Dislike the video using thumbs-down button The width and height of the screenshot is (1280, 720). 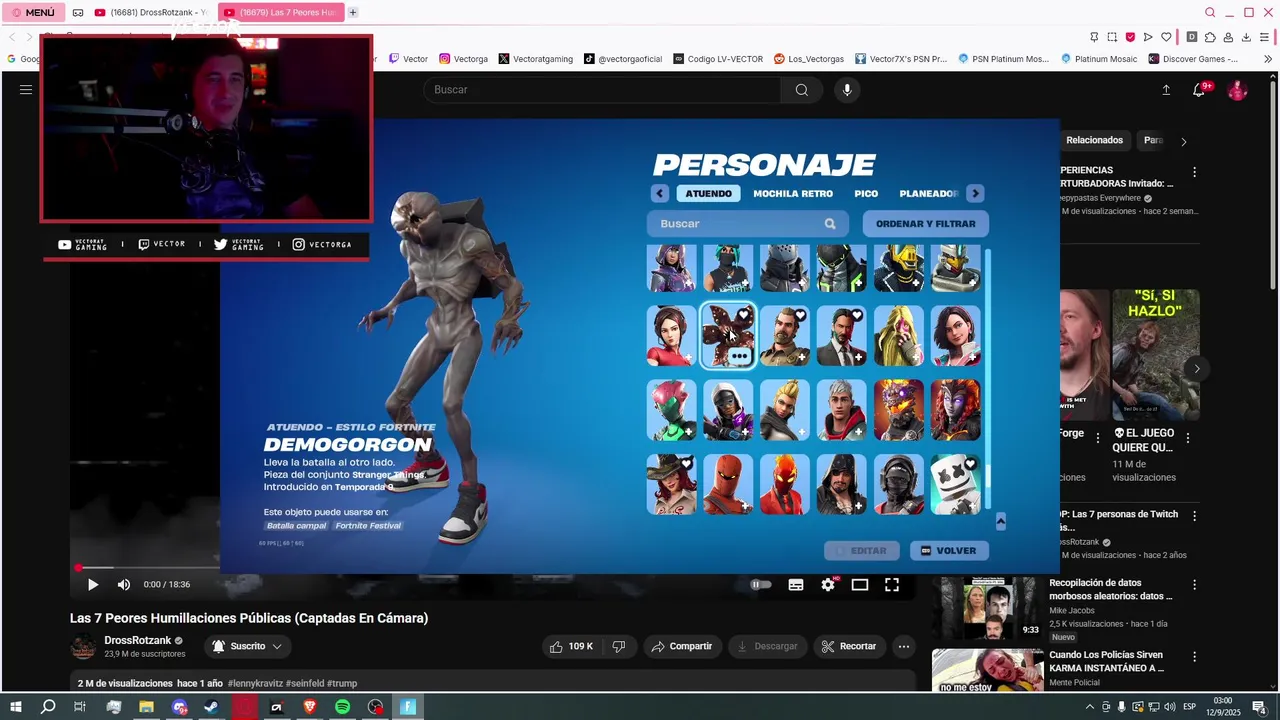point(619,647)
